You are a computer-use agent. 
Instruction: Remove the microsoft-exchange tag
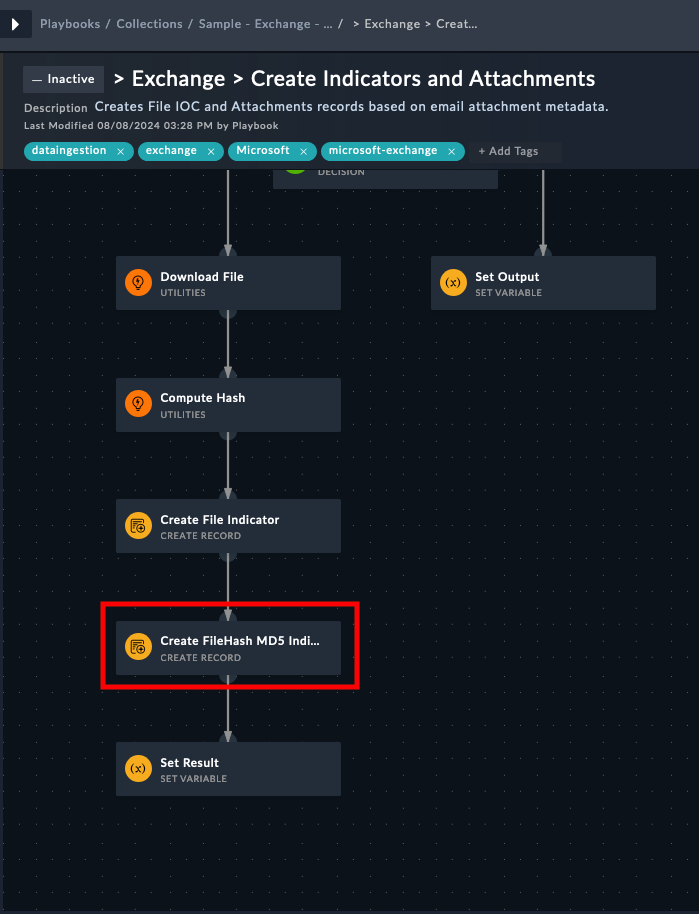pos(451,151)
